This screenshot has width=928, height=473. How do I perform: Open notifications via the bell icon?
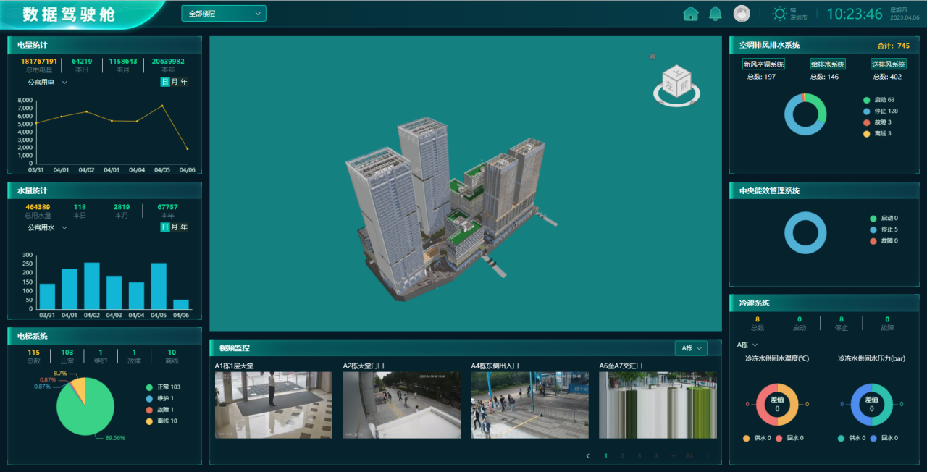point(715,14)
